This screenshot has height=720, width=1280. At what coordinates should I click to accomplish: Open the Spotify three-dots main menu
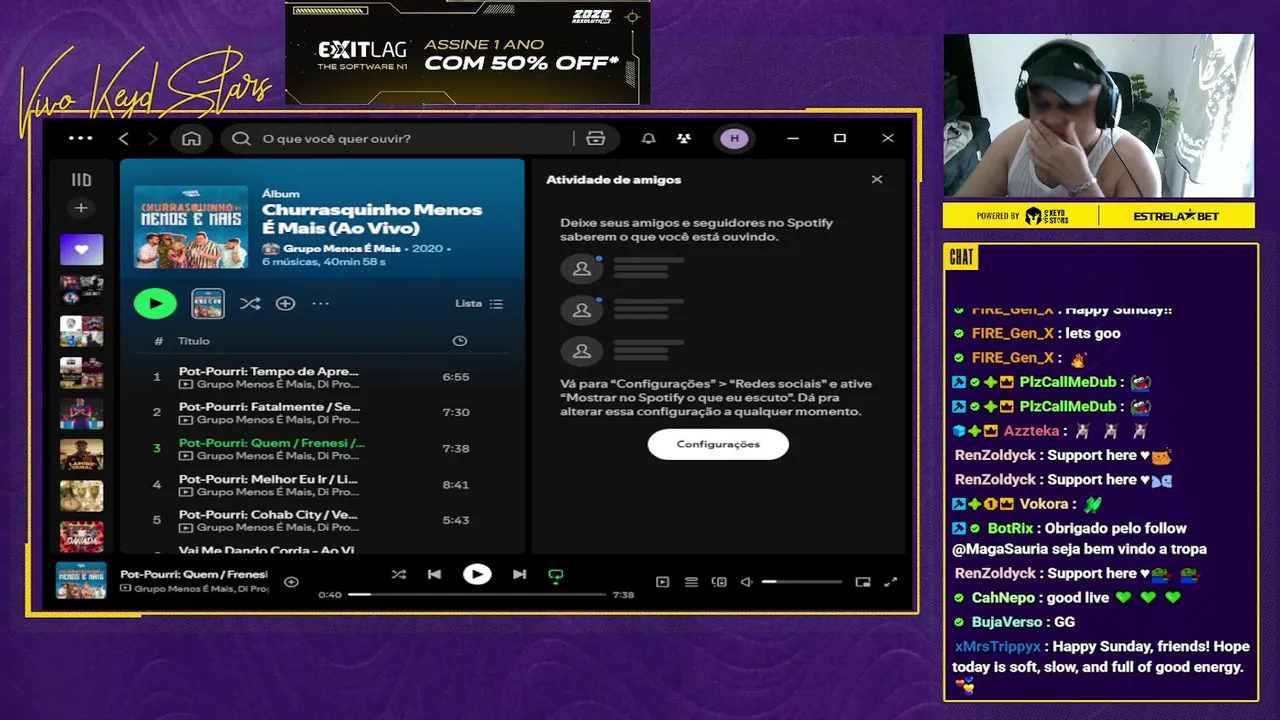pos(80,138)
